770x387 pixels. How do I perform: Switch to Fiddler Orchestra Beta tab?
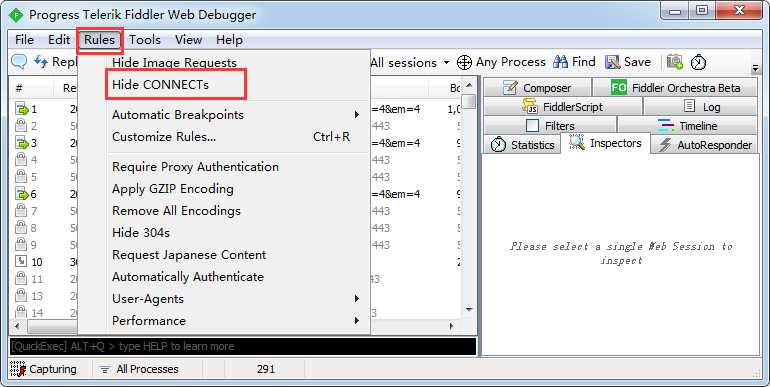pos(675,87)
